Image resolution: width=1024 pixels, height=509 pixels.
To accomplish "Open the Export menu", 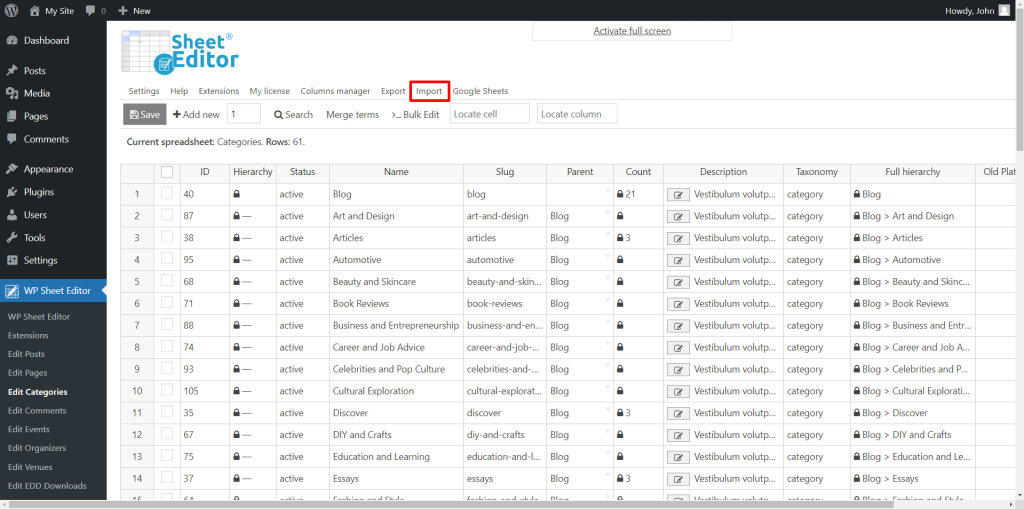I will pyautogui.click(x=393, y=91).
